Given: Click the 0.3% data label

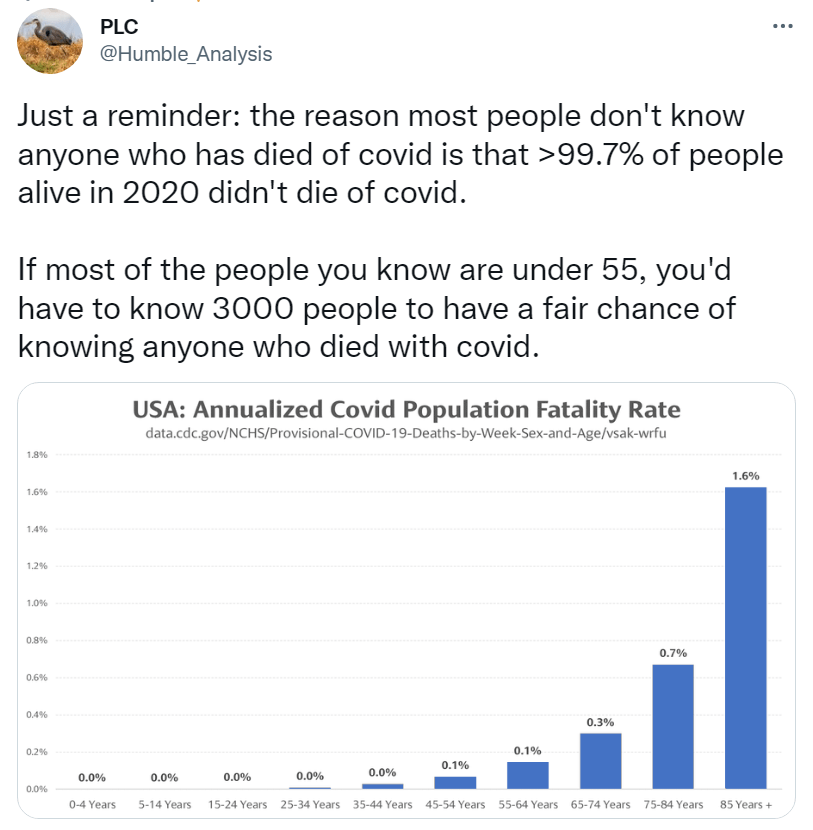Looking at the screenshot, I should click(600, 721).
